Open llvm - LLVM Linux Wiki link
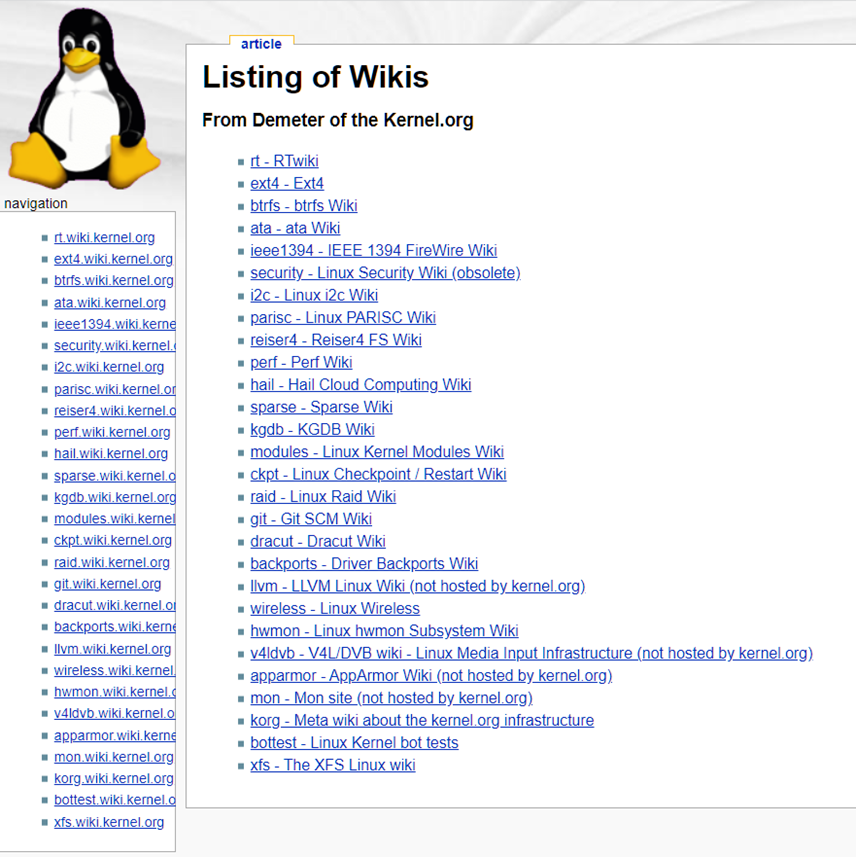Image resolution: width=856 pixels, height=857 pixels. (418, 586)
